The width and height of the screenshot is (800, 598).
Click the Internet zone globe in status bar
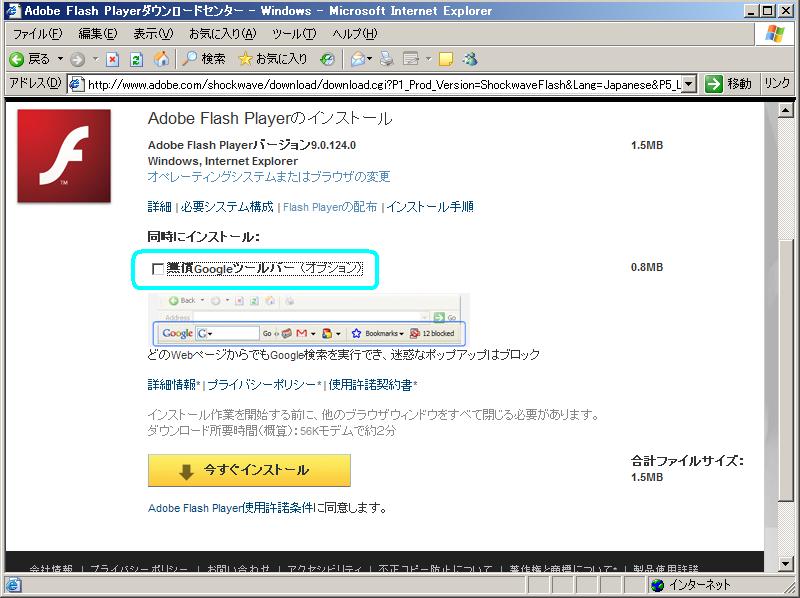coord(658,585)
